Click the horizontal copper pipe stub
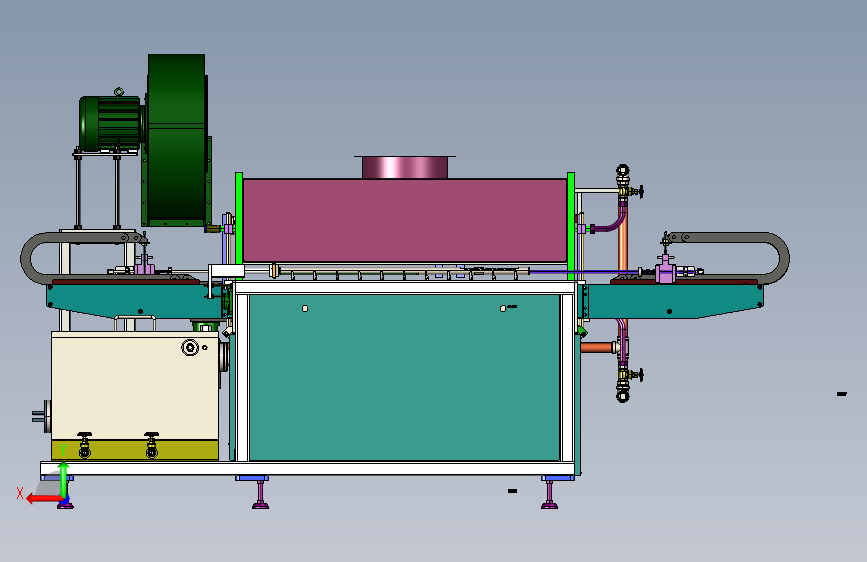 click(x=598, y=347)
